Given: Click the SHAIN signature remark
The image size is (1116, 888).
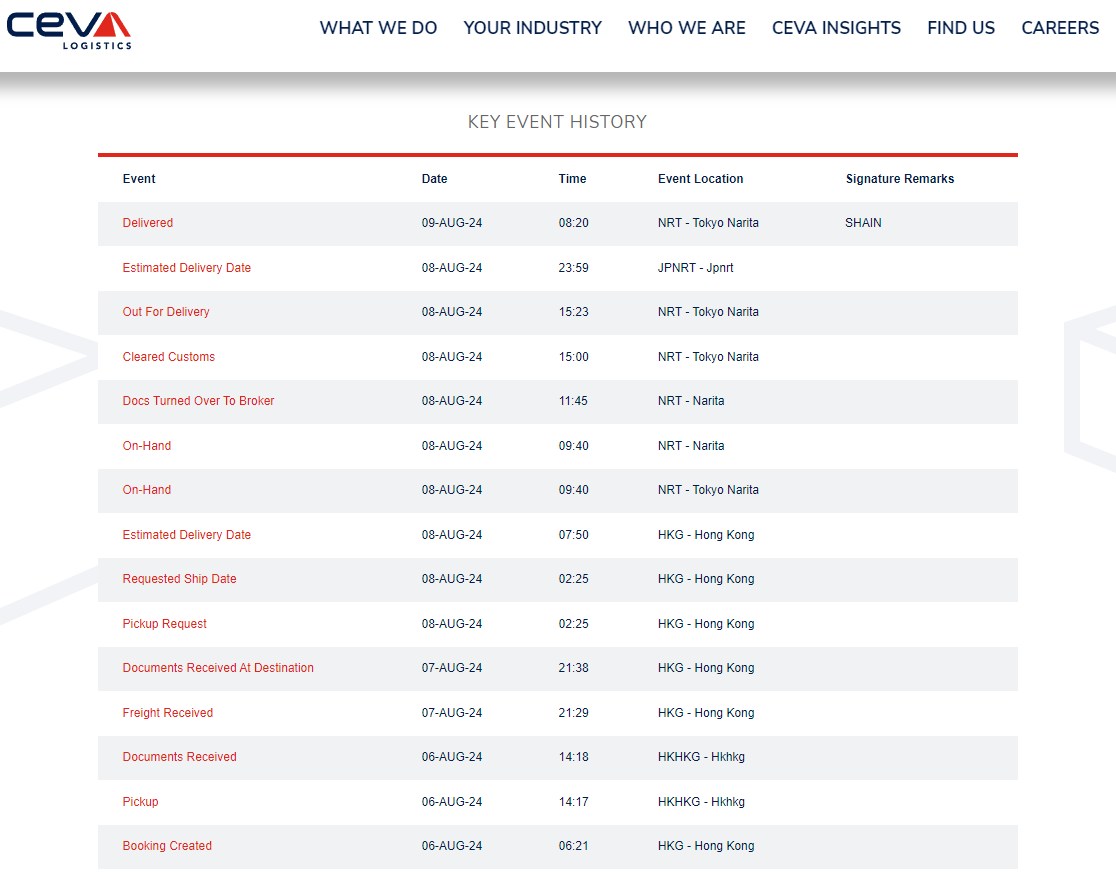Looking at the screenshot, I should click(863, 223).
